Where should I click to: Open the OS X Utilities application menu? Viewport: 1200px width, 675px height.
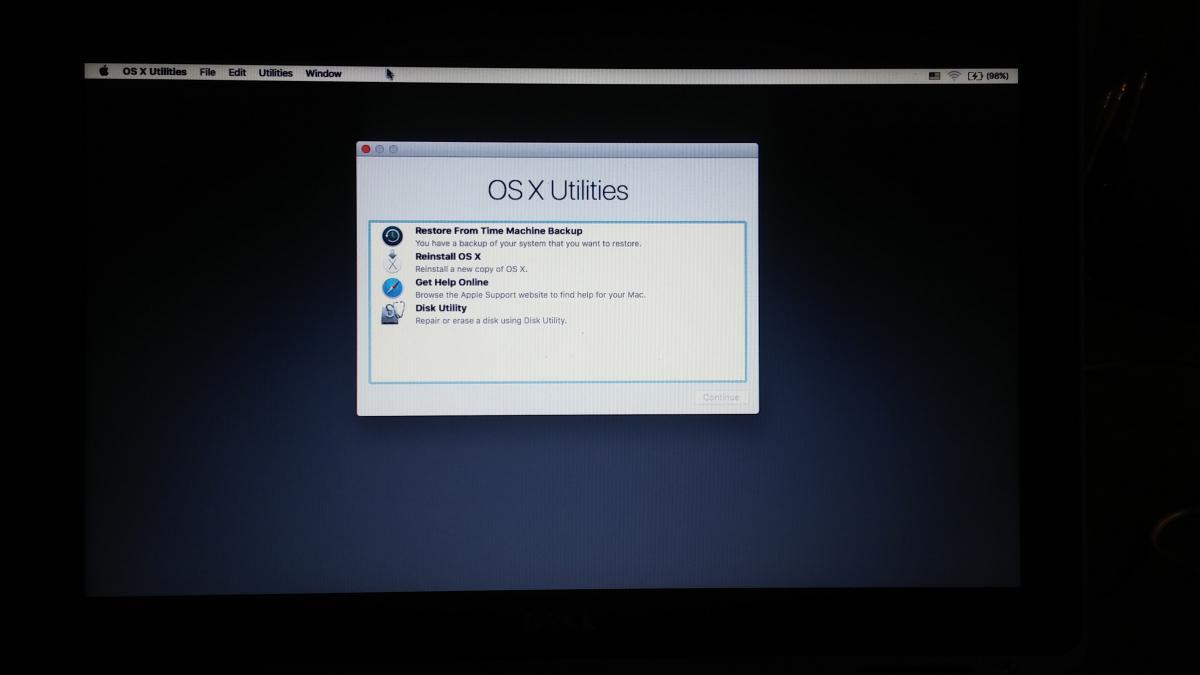[x=154, y=72]
